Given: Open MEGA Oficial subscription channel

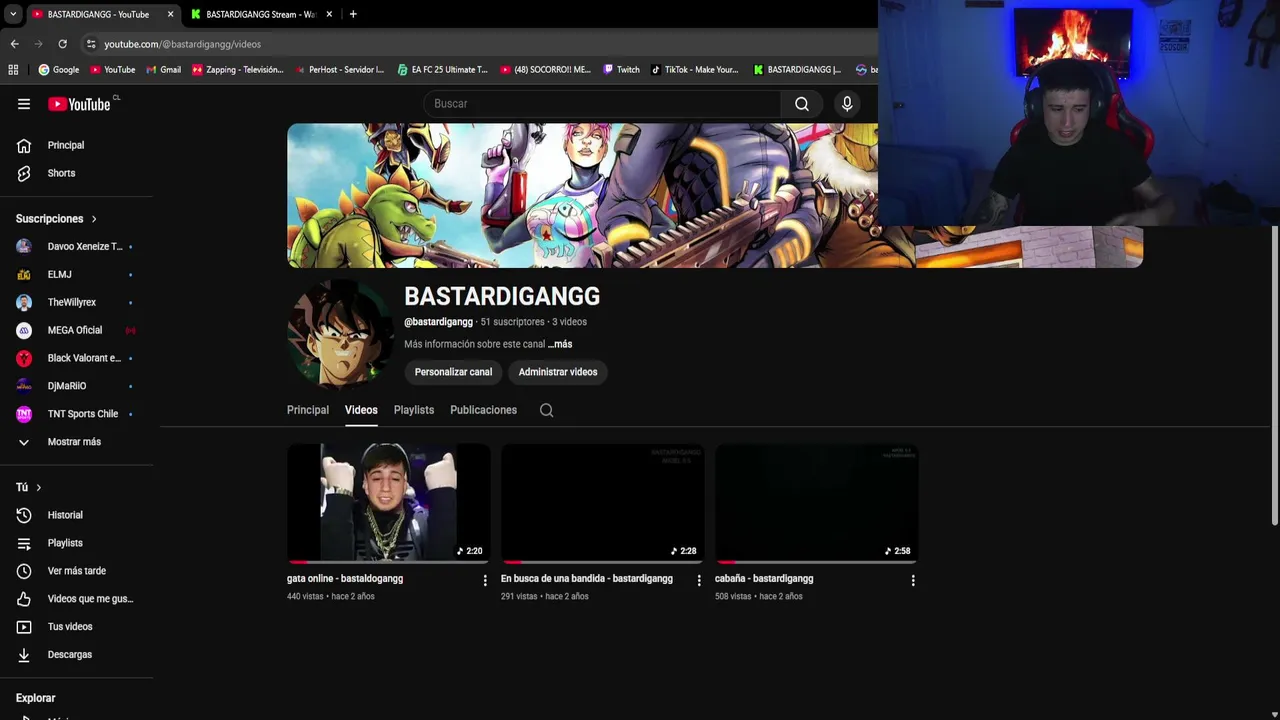Looking at the screenshot, I should pos(77,330).
